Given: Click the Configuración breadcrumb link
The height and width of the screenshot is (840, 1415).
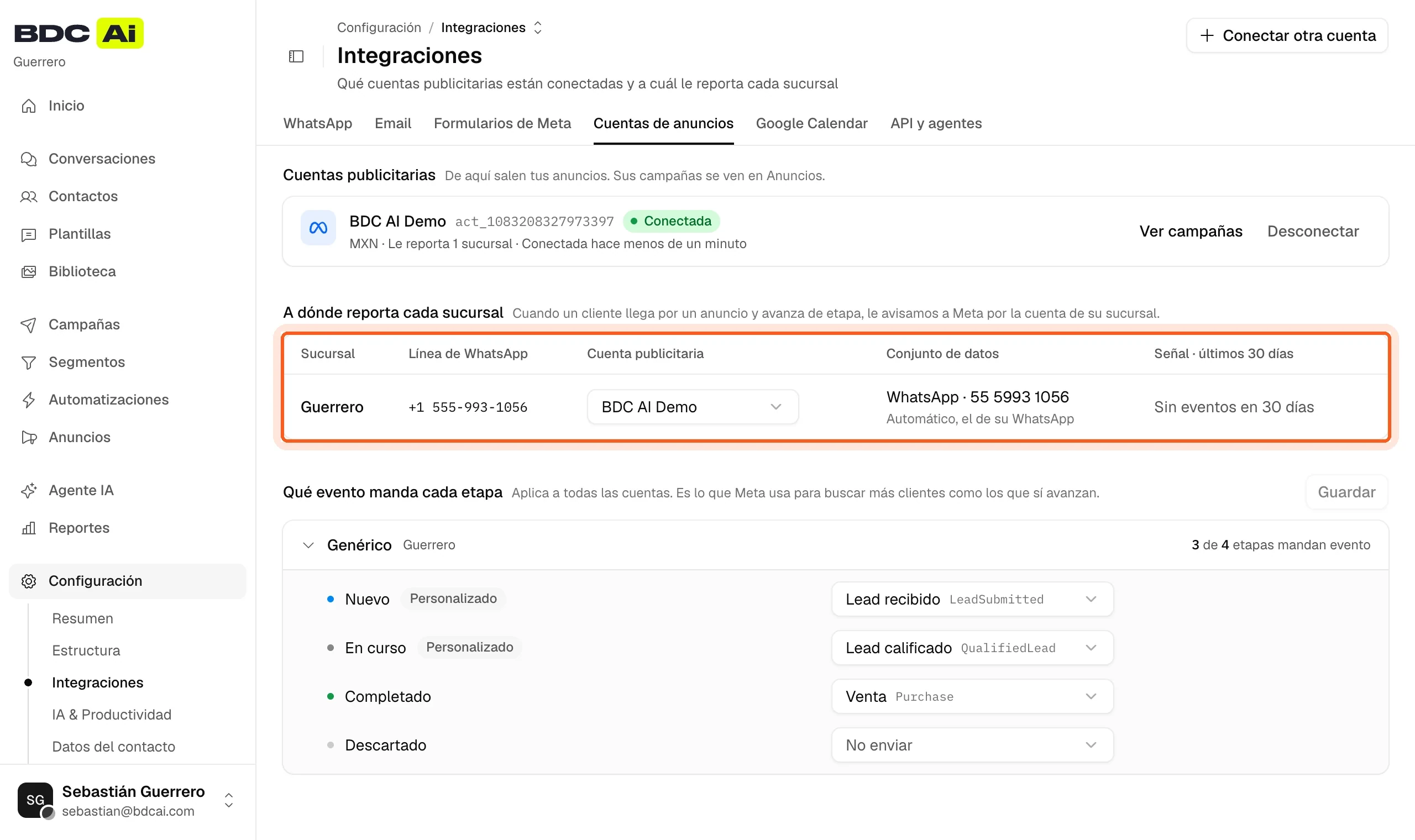Looking at the screenshot, I should 379,28.
